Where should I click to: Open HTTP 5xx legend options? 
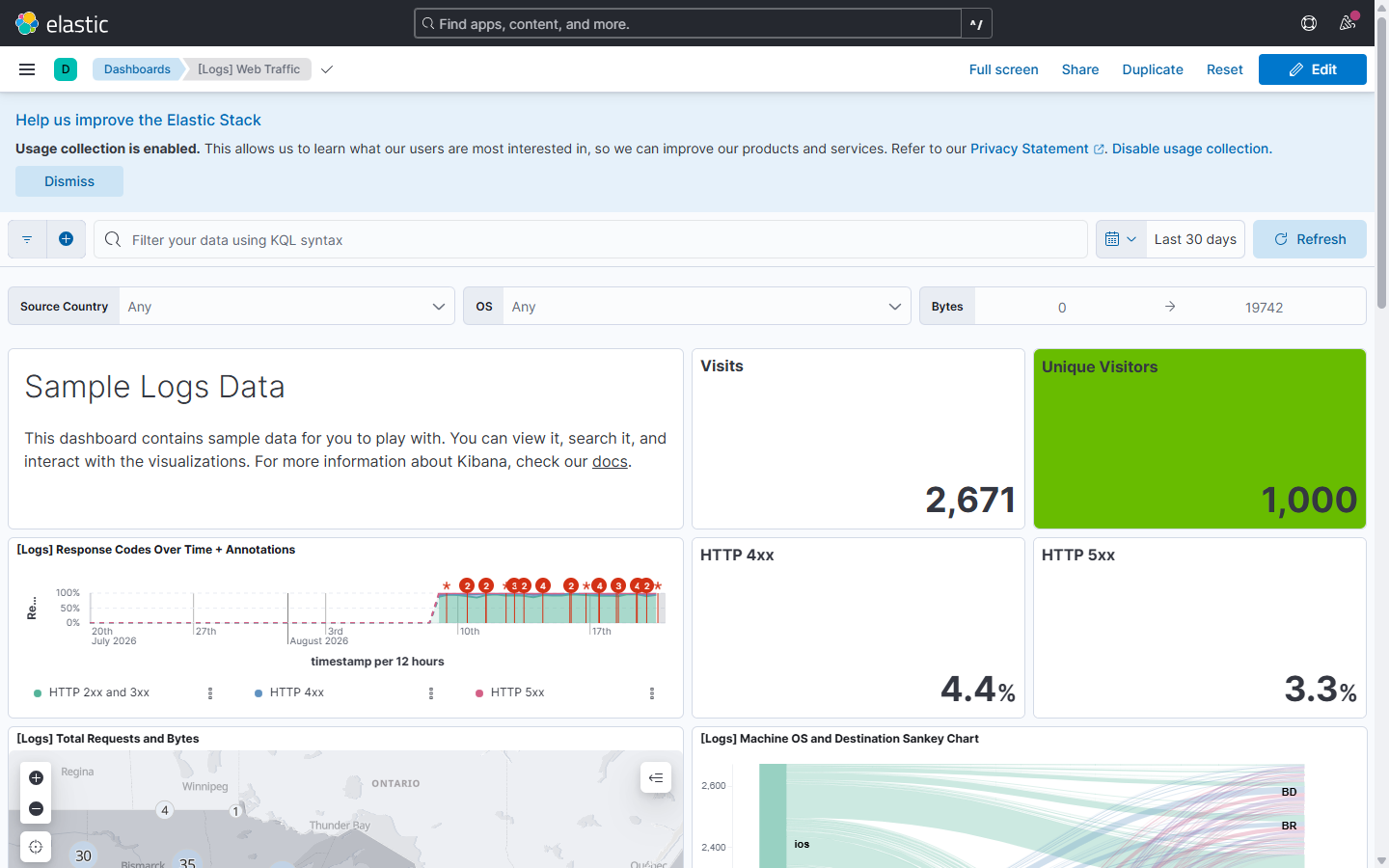coord(652,693)
